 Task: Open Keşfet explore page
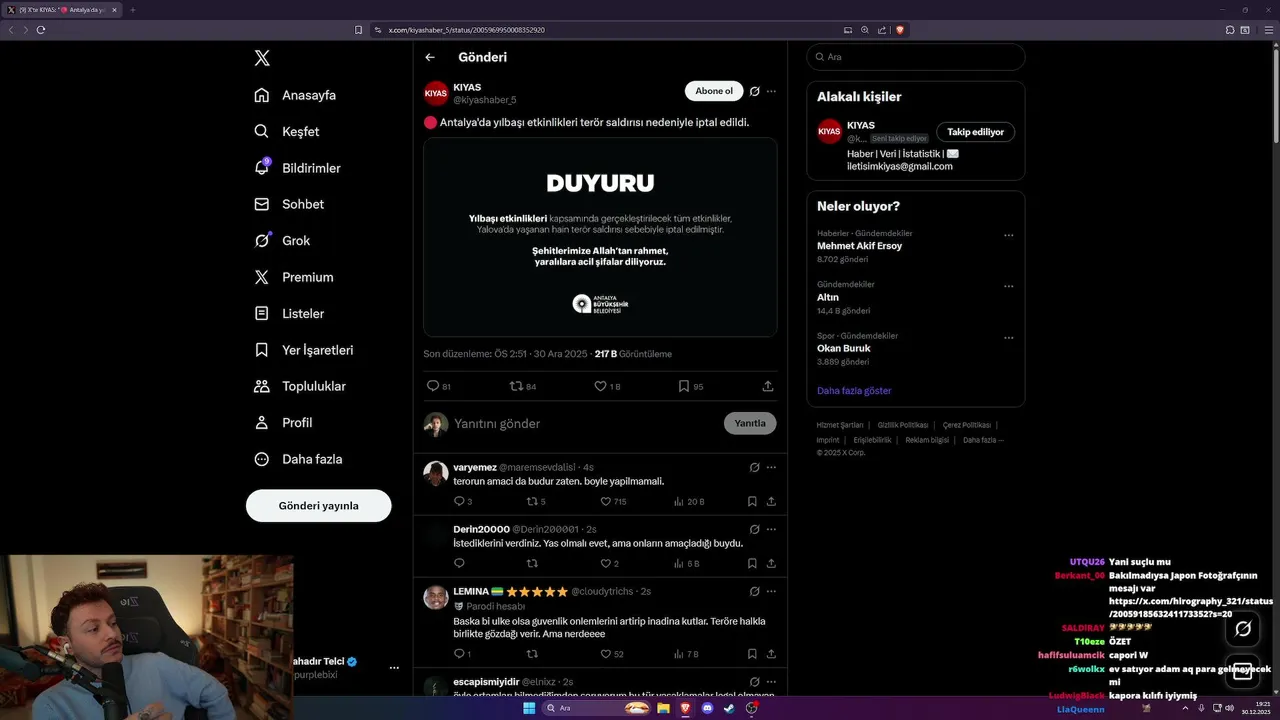click(x=287, y=131)
